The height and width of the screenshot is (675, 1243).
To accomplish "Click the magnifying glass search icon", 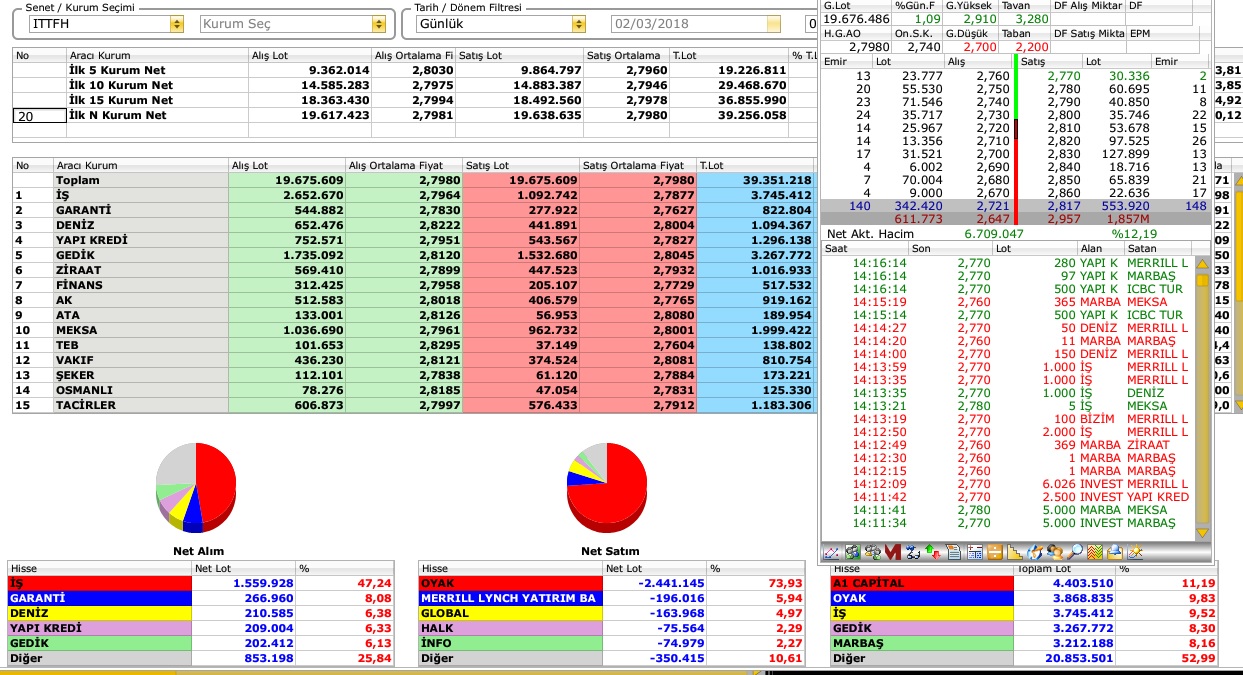I will coord(1075,551).
